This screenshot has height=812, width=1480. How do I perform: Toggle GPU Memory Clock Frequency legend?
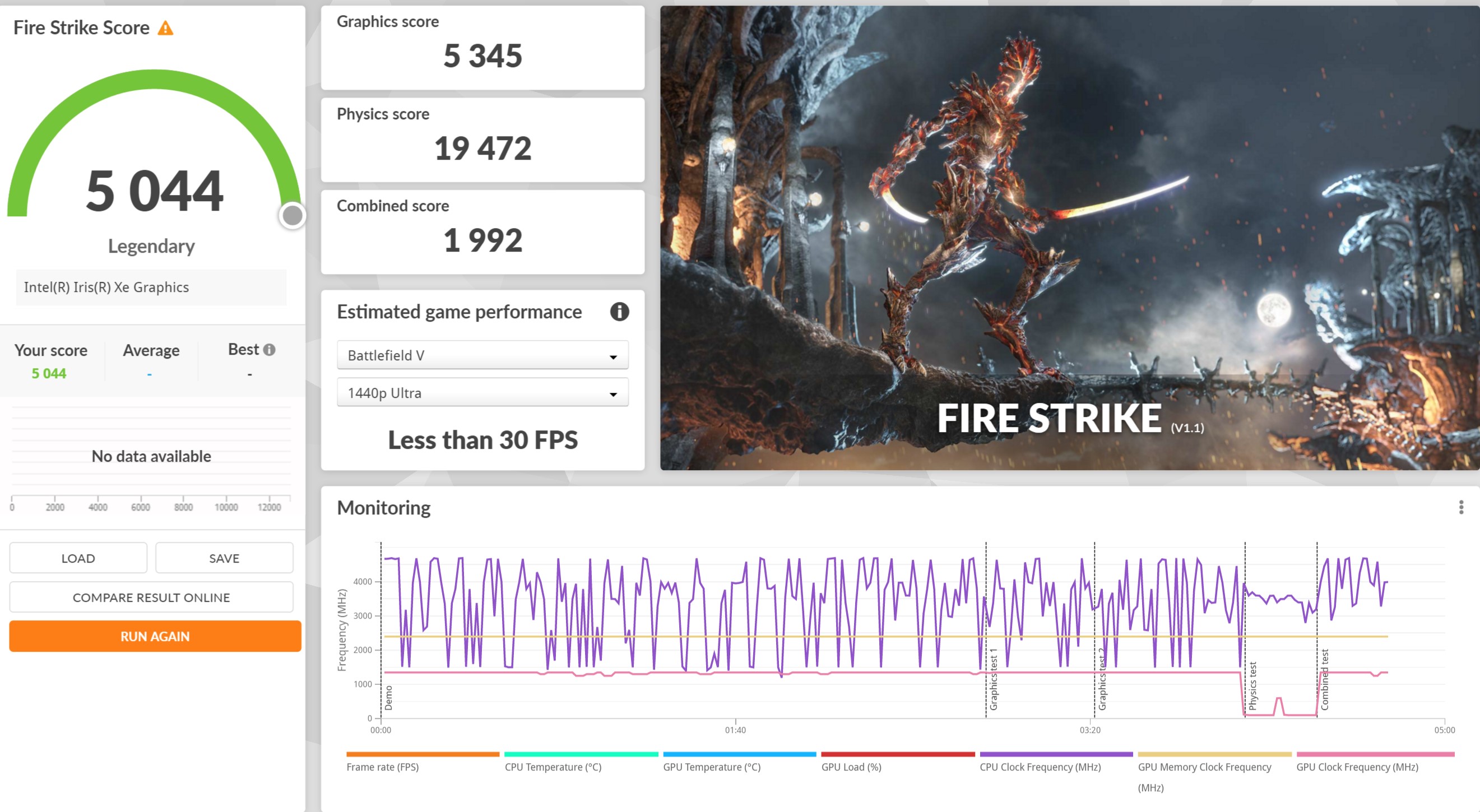click(x=1204, y=767)
